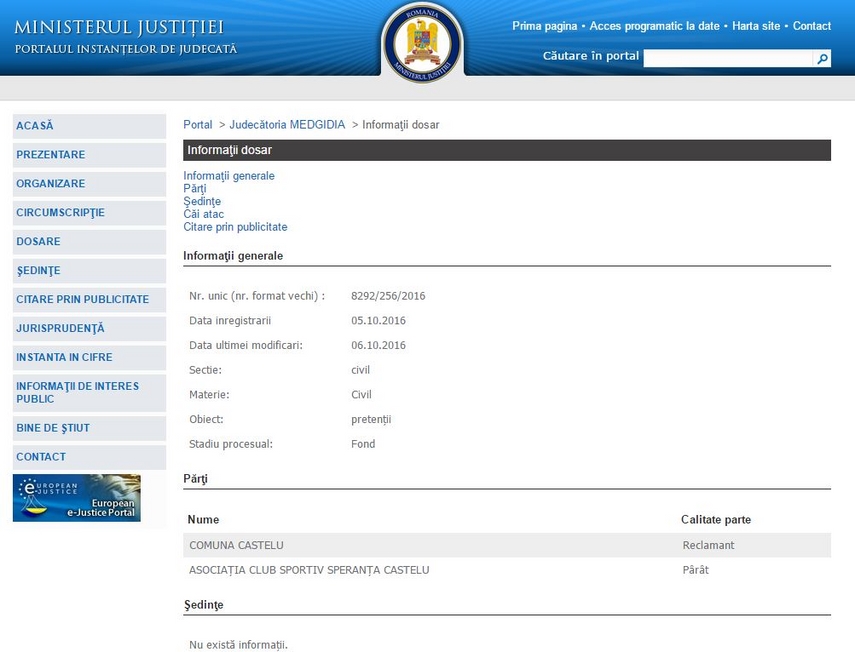
Task: Click the search magnifier icon
Action: (822, 59)
